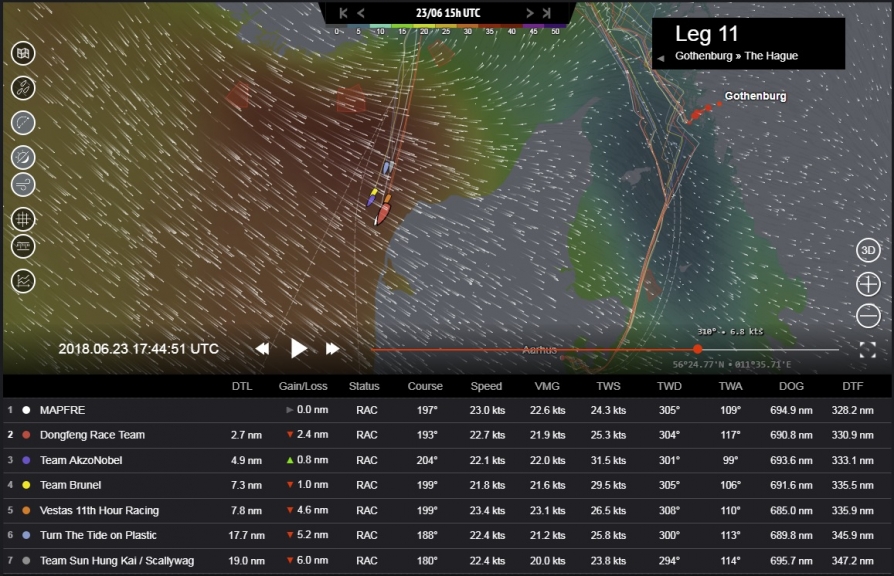Select Team Sun Hung Kai / Scallywag row
This screenshot has height=576, width=894.
[447, 560]
